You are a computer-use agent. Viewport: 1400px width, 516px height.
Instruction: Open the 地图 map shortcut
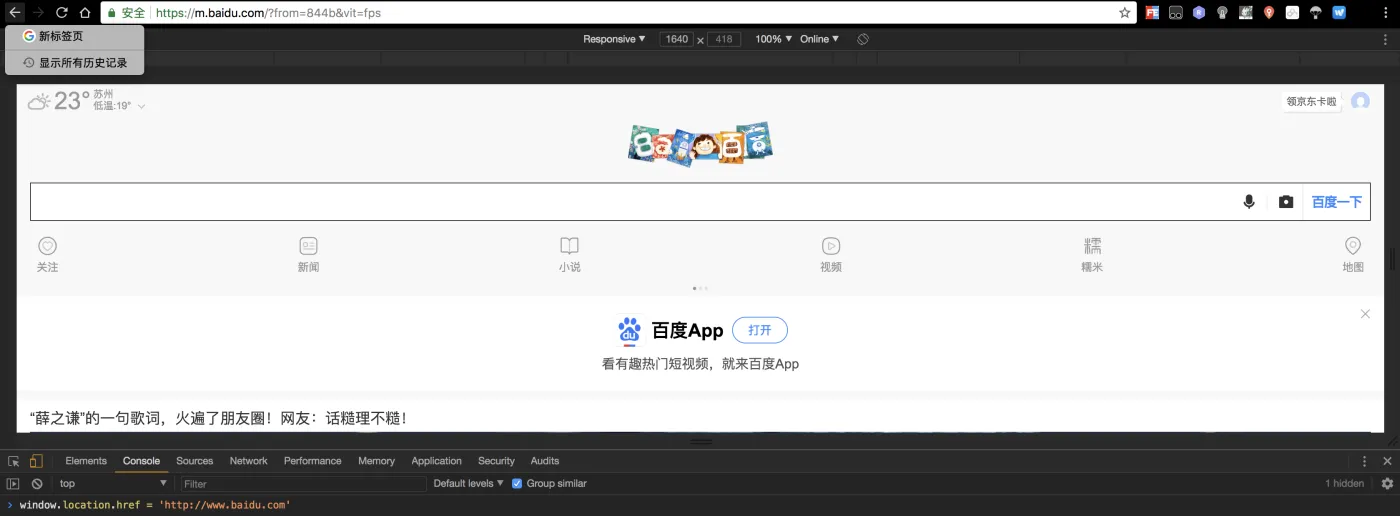coord(1353,254)
